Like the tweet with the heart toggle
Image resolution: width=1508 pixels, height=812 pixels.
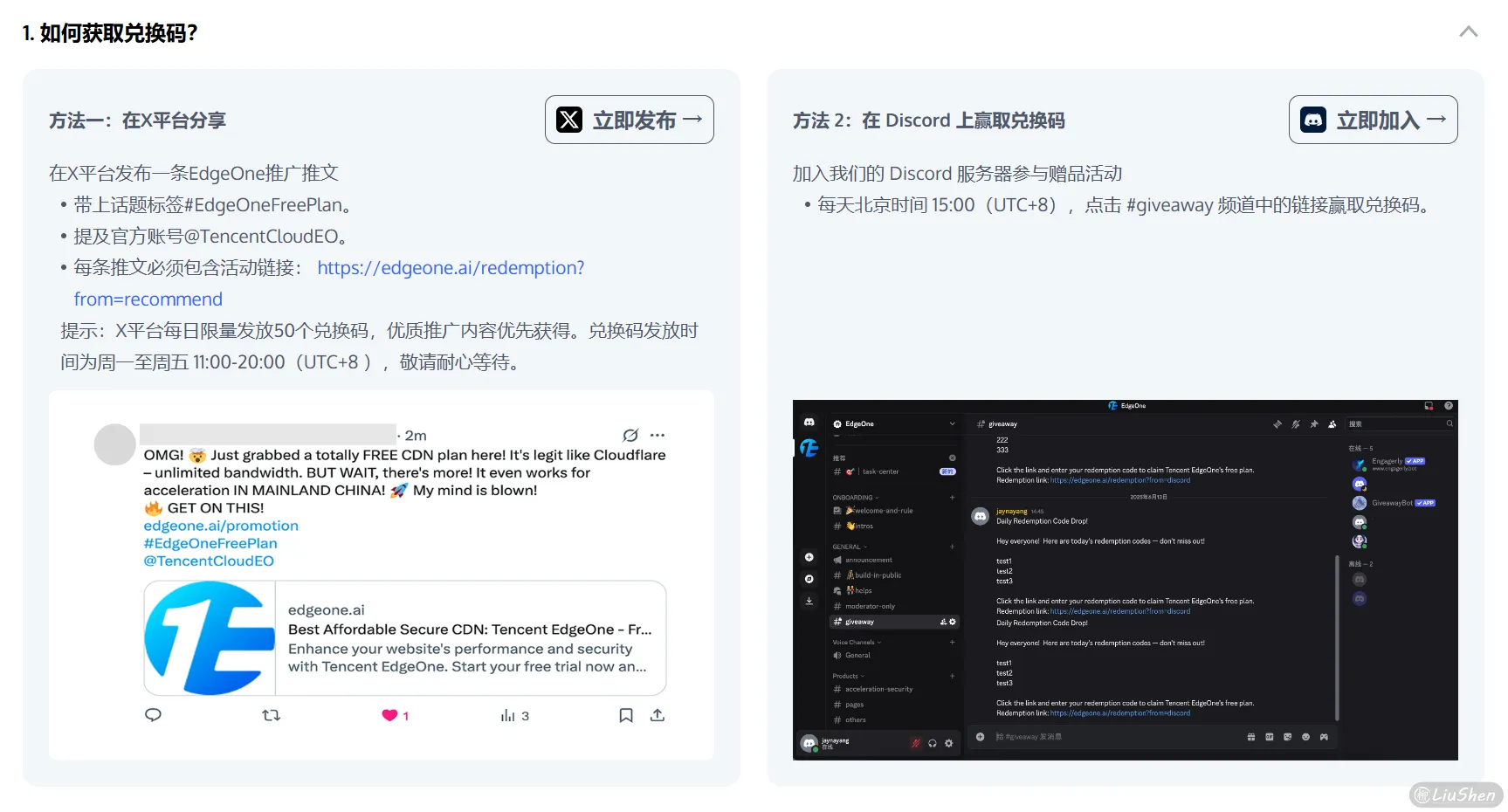[x=390, y=715]
